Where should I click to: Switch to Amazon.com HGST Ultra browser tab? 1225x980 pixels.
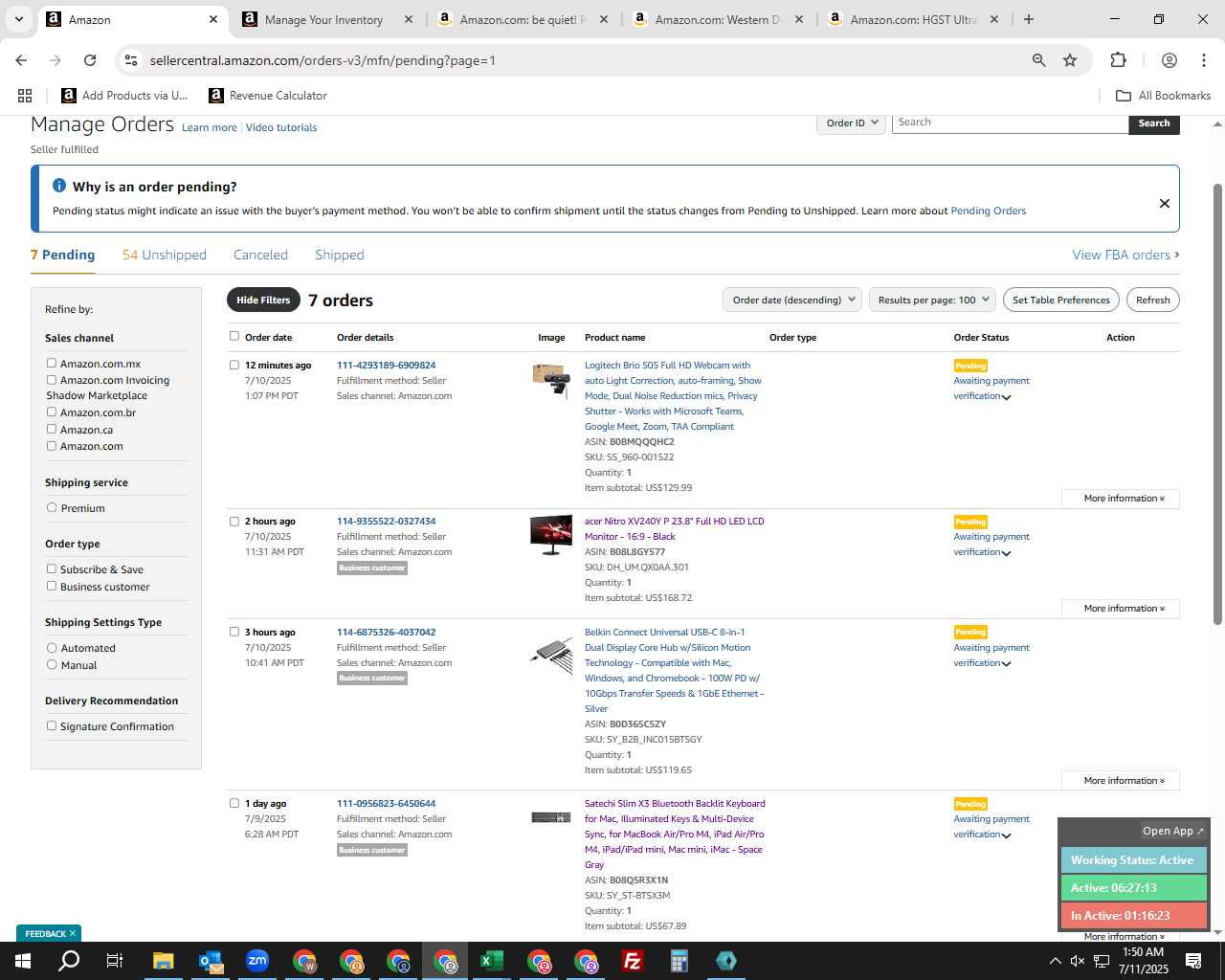(x=912, y=19)
